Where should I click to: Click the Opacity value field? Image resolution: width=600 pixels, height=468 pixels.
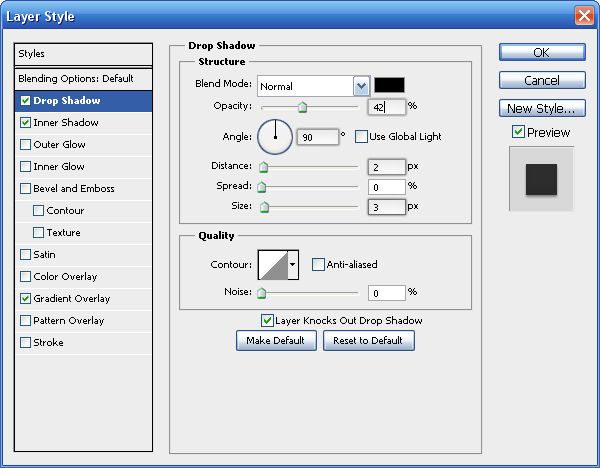point(386,107)
